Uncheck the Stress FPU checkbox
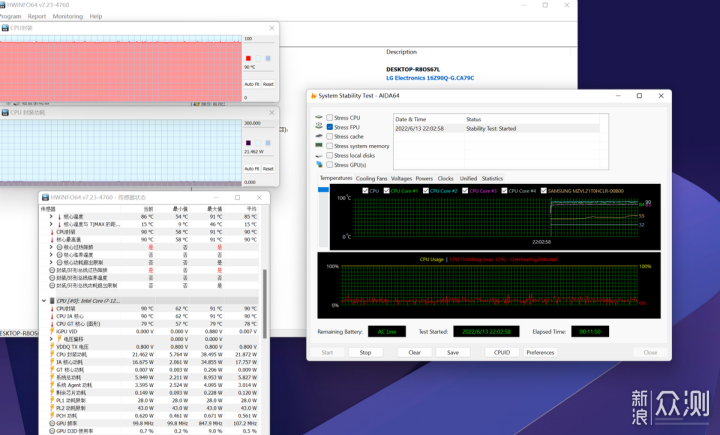720x435 pixels. pos(330,127)
